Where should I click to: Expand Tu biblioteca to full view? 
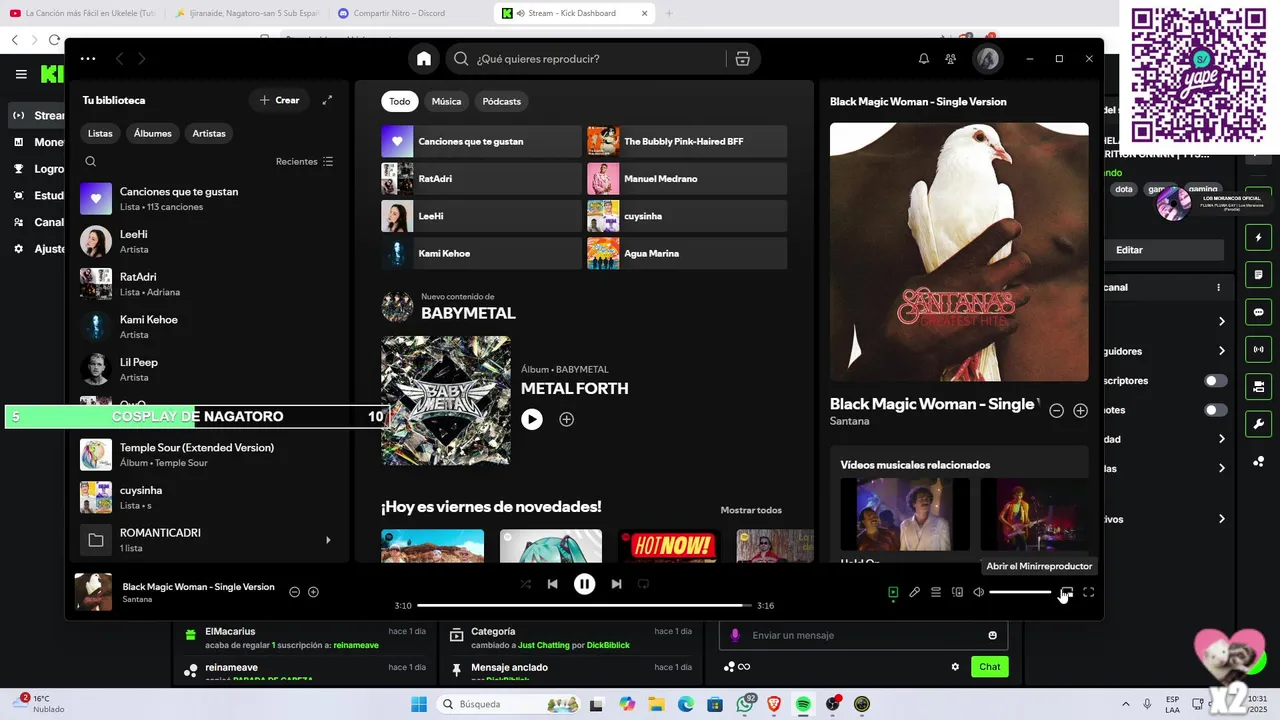(x=327, y=100)
